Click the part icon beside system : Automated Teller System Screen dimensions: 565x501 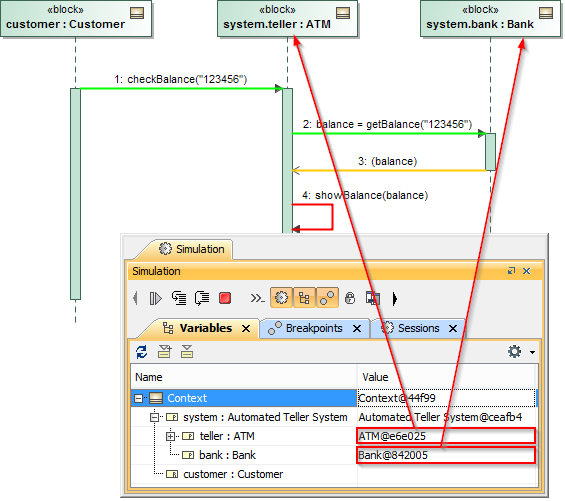172,417
